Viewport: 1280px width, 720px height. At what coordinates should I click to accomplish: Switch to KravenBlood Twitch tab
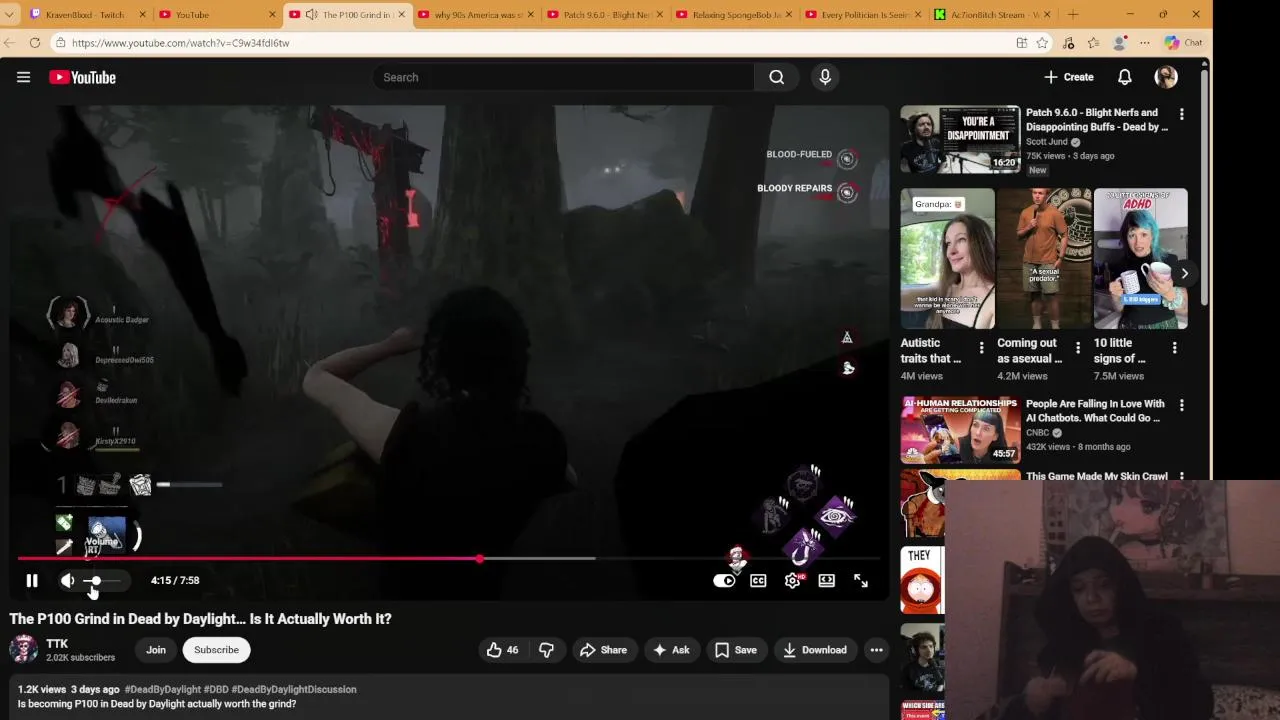(x=87, y=14)
